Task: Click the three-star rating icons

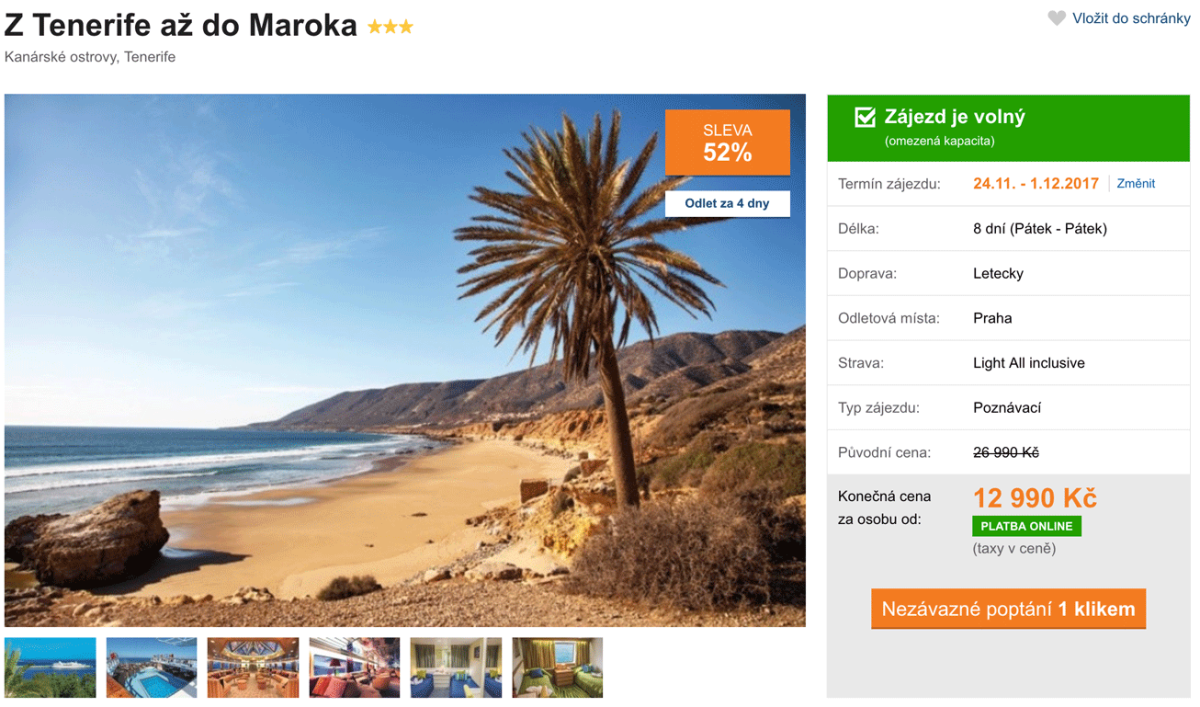Action: point(390,27)
